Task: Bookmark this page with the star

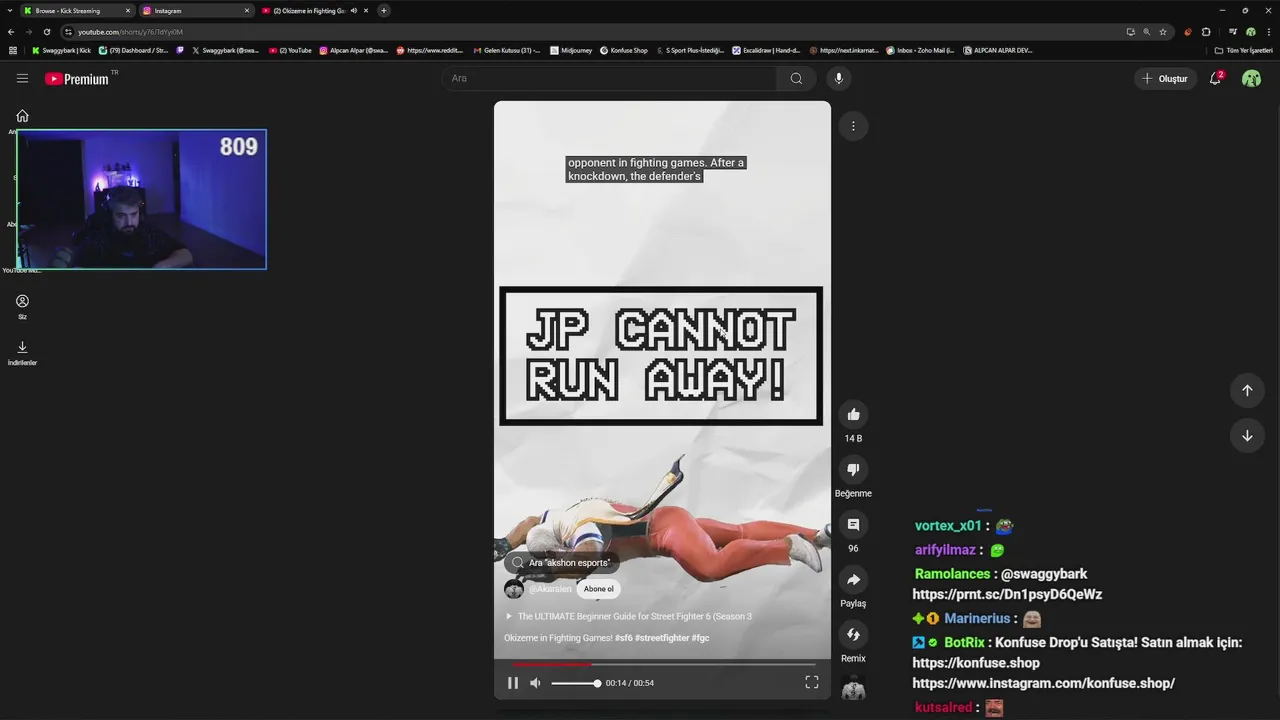Action: 1163,32
